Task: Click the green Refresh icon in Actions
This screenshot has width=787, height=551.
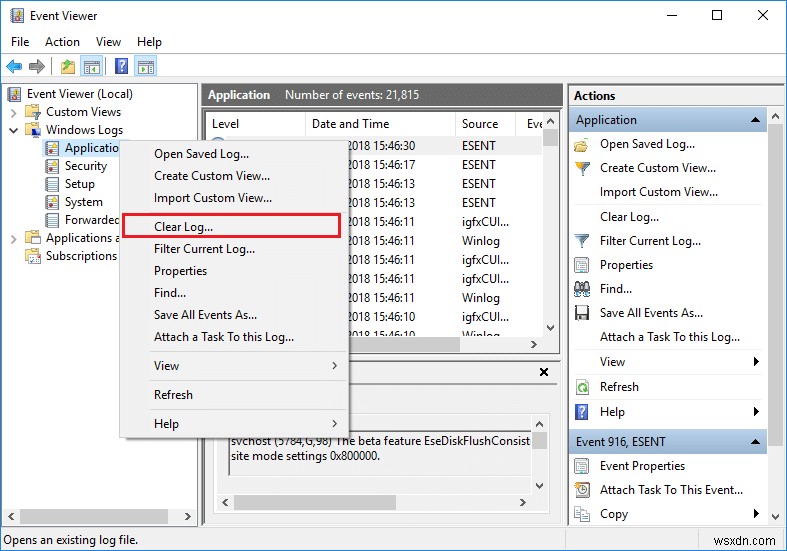Action: click(x=582, y=387)
